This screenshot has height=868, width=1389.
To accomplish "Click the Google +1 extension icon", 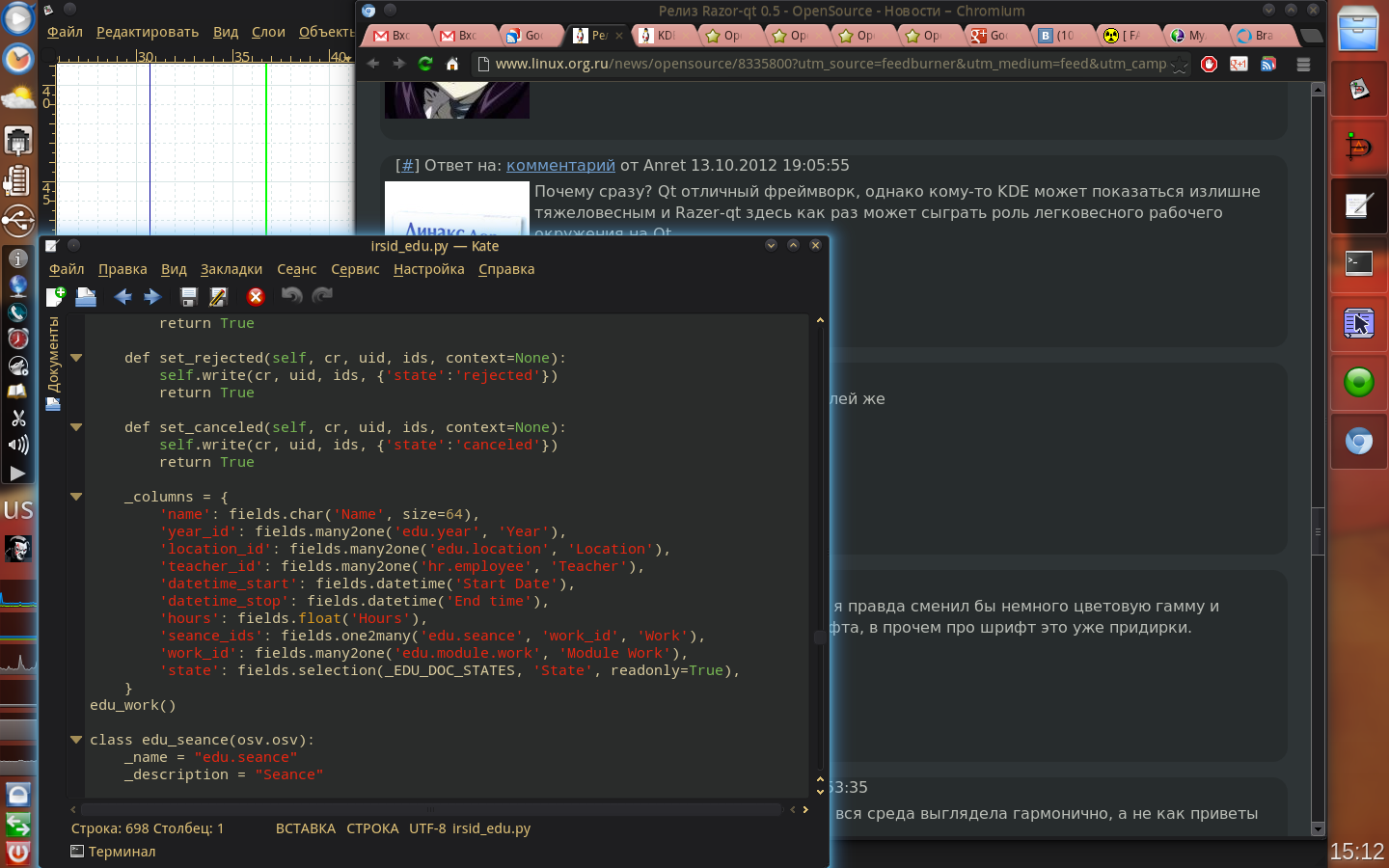I will [x=1239, y=64].
